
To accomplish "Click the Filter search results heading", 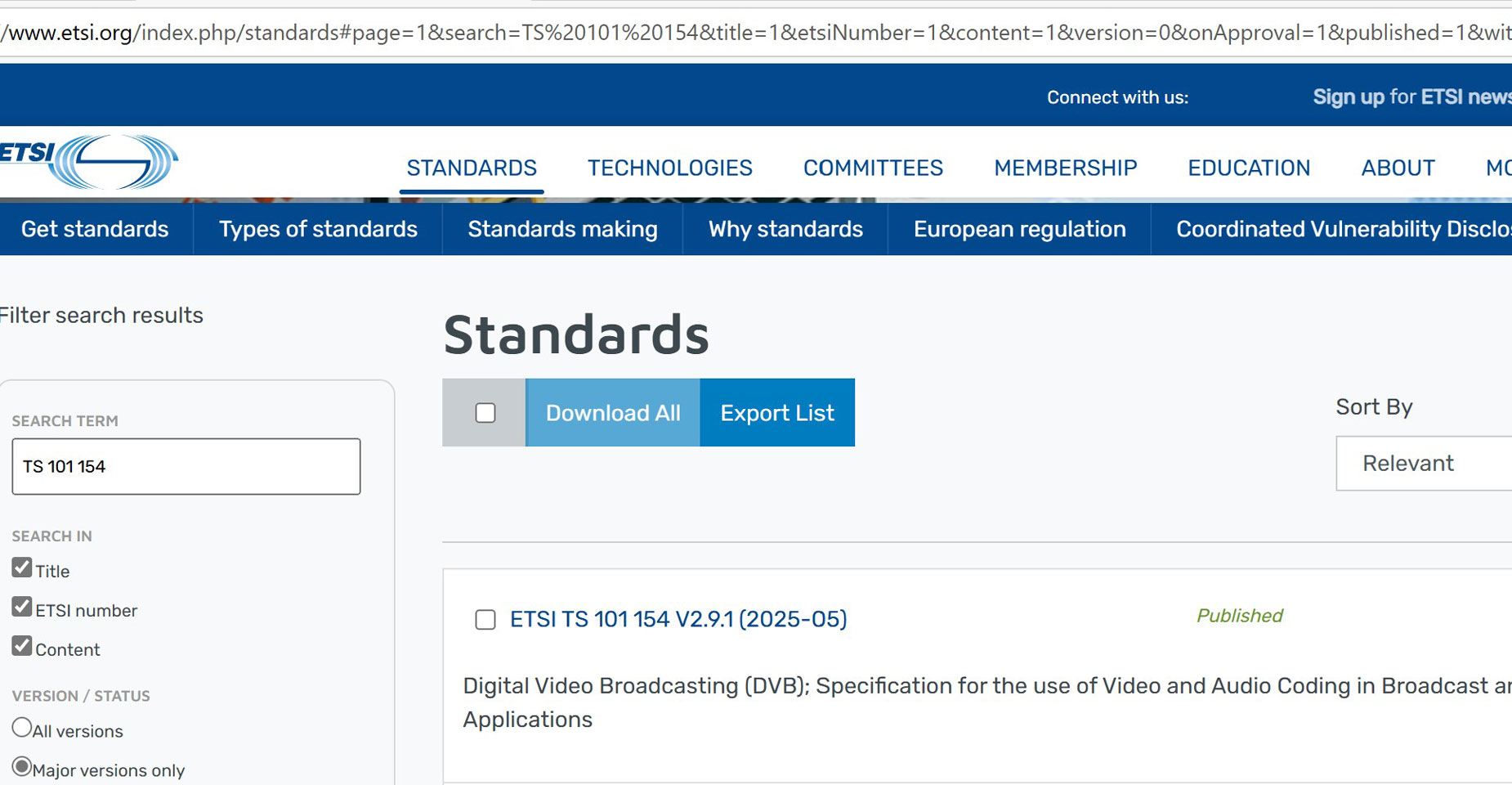I will point(101,316).
